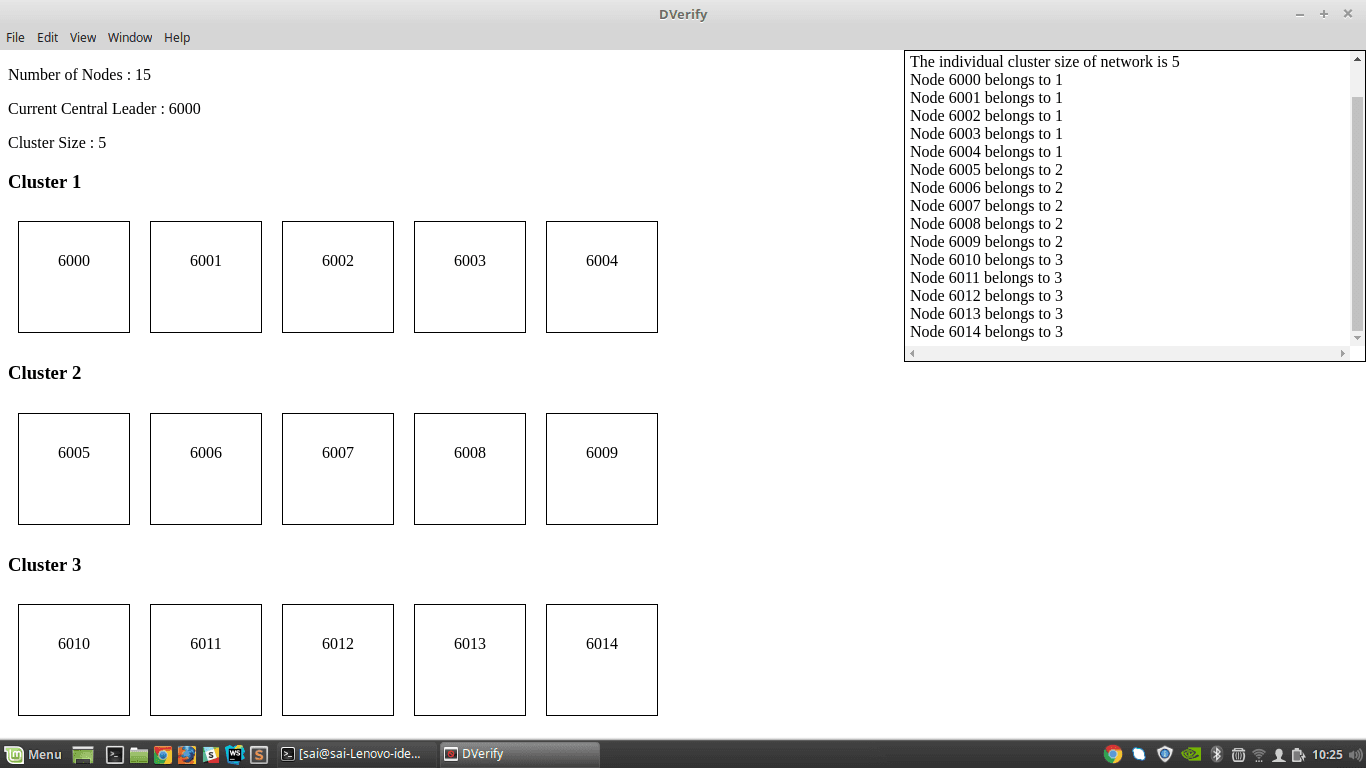Click the log panel scroll-down arrow

tap(1357, 339)
